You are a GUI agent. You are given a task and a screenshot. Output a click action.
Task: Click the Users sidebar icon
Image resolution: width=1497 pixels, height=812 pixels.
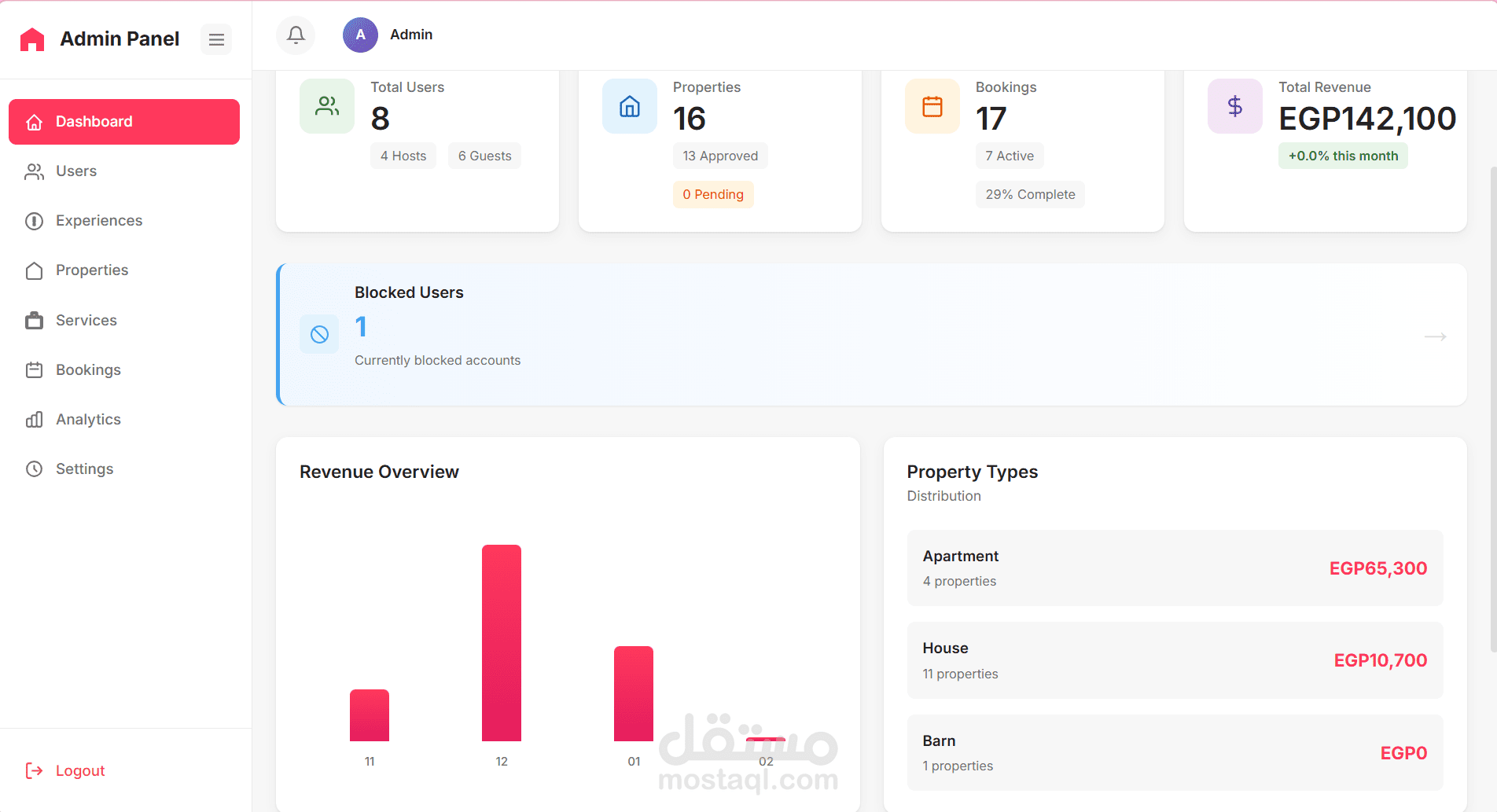point(34,171)
